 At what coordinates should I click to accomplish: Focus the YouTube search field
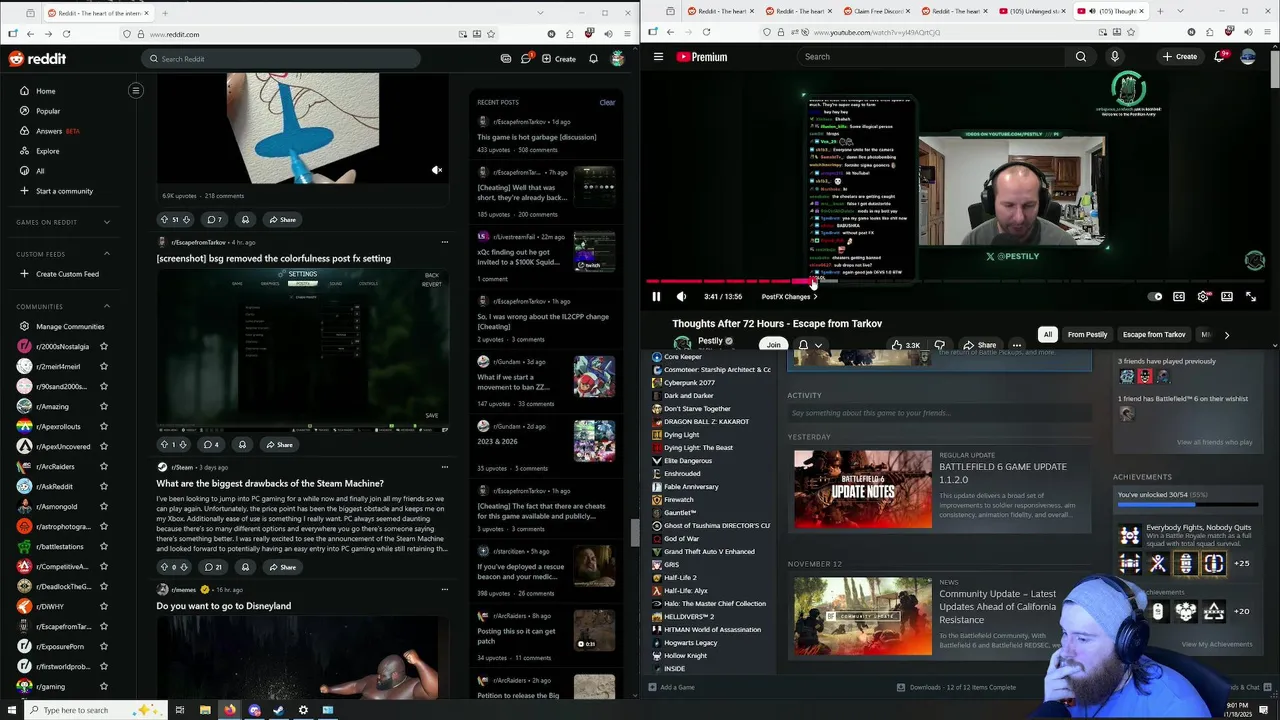point(930,57)
